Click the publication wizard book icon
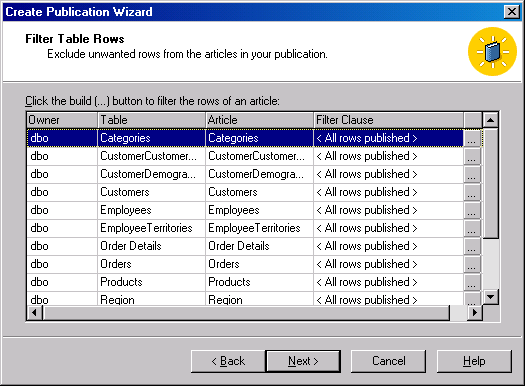Viewport: 525px width, 386px height. point(492,52)
